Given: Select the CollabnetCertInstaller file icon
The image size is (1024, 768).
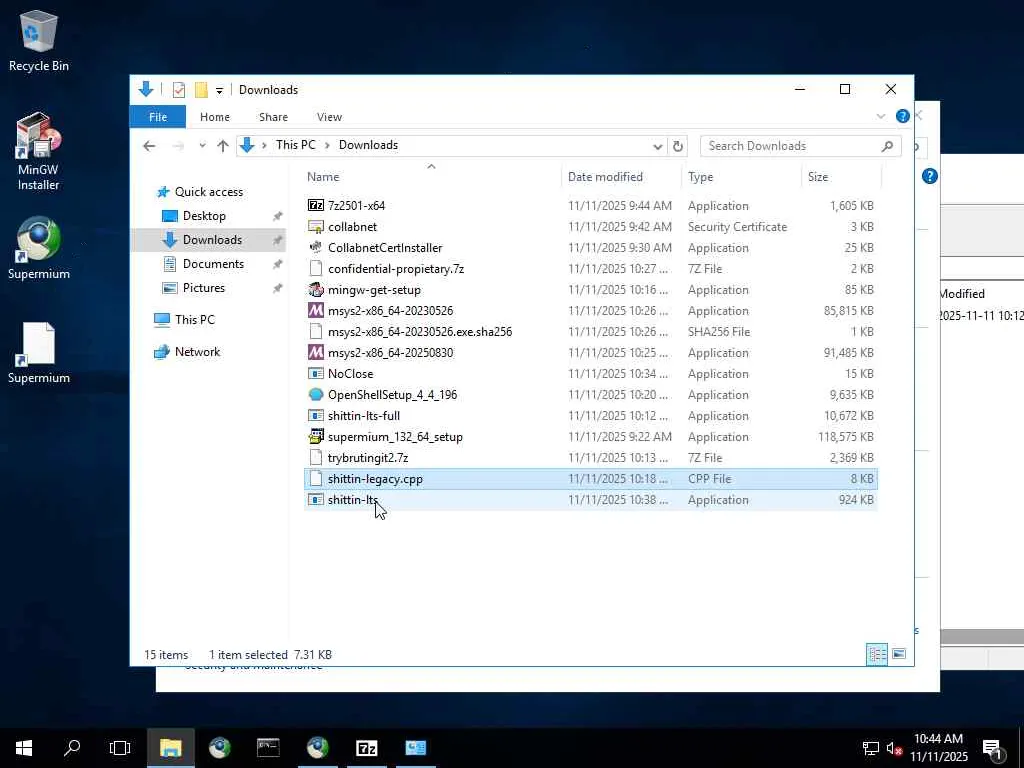Looking at the screenshot, I should tap(315, 248).
